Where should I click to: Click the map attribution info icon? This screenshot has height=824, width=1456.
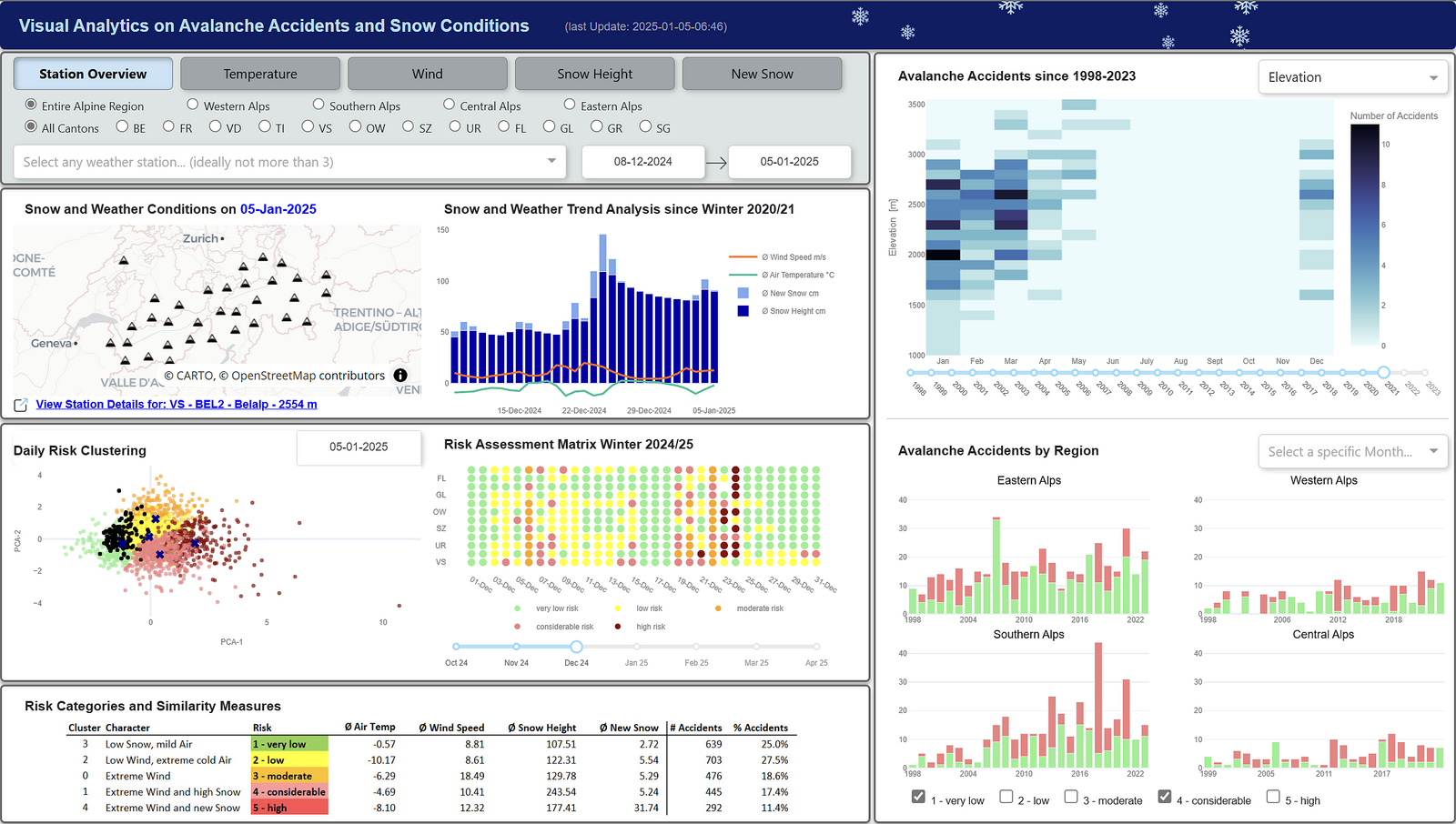coord(400,376)
